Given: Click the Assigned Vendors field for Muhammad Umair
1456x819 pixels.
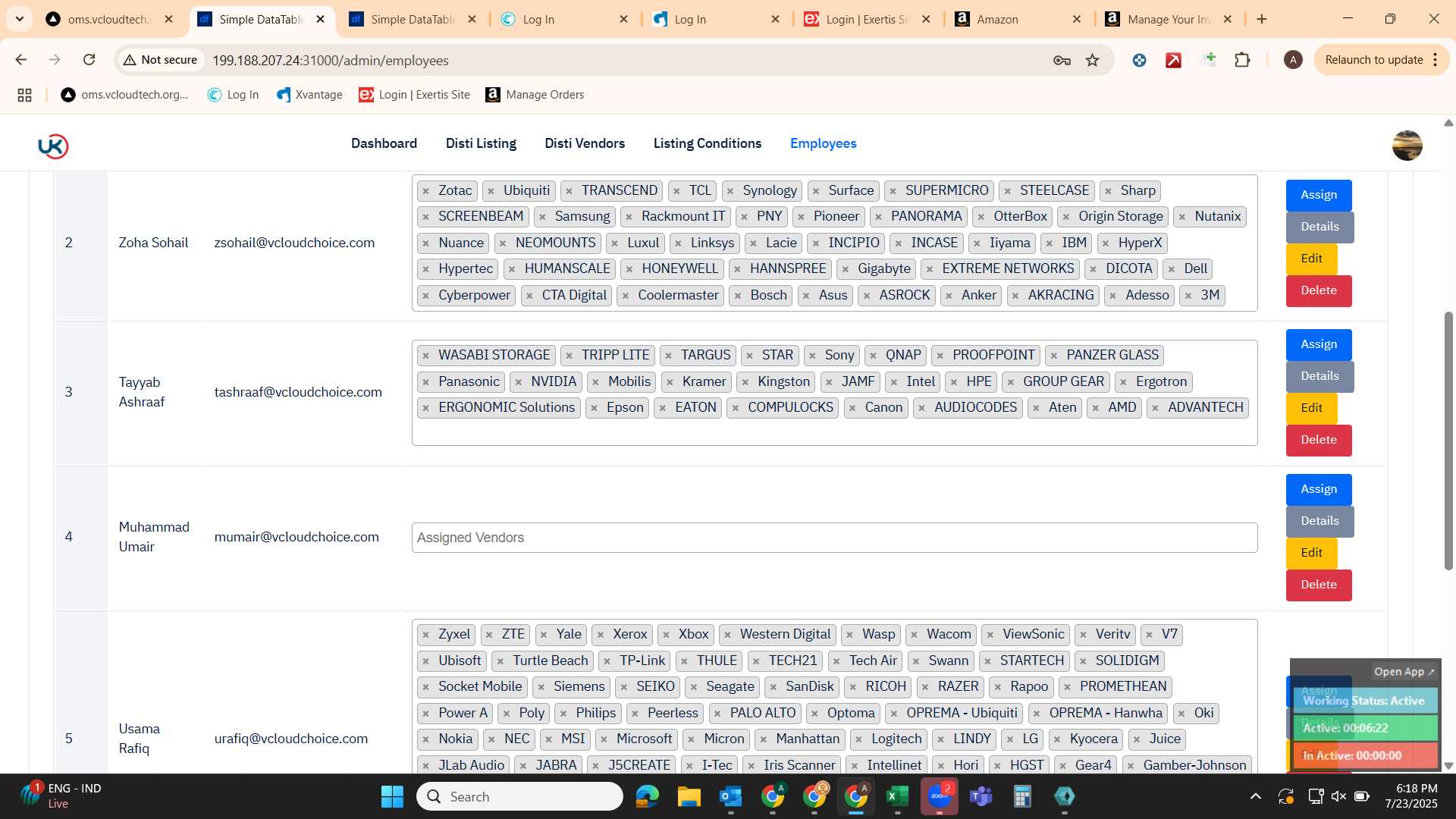Looking at the screenshot, I should tap(834, 538).
